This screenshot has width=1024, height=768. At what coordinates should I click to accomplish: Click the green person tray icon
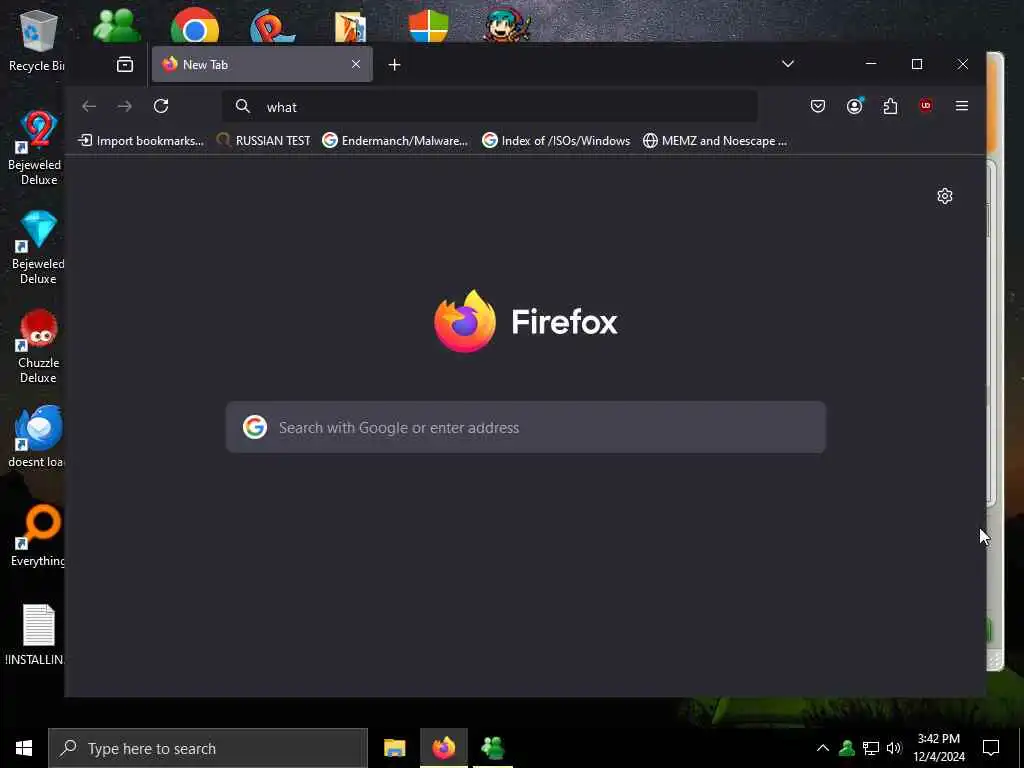(x=847, y=748)
